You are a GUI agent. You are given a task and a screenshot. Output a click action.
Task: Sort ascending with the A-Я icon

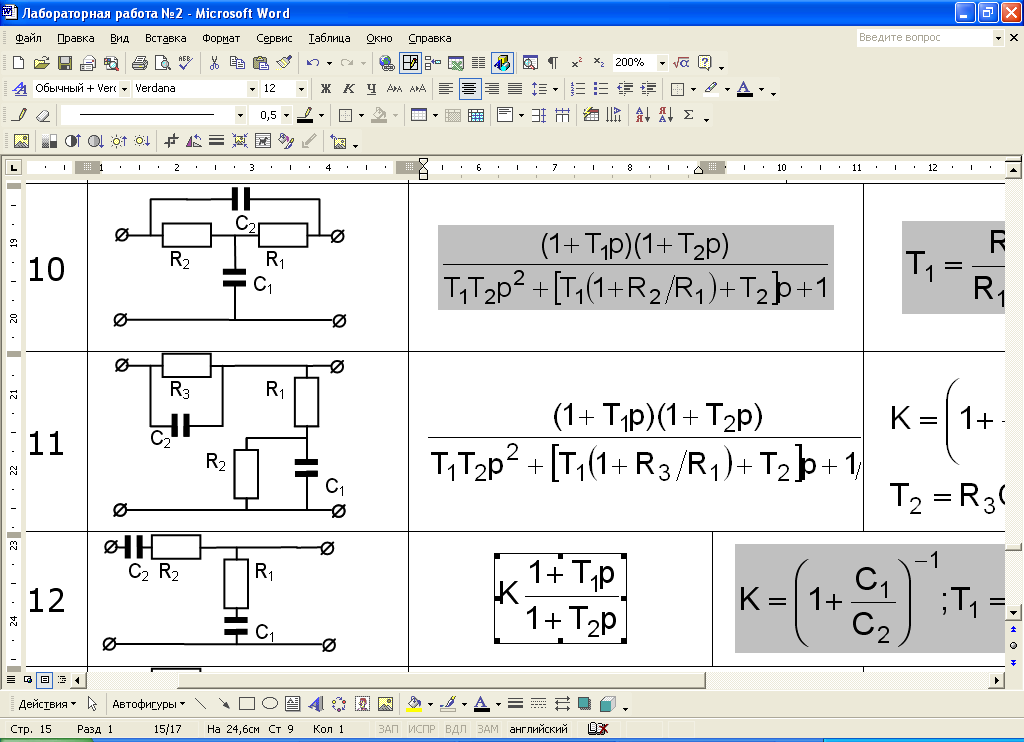point(643,116)
